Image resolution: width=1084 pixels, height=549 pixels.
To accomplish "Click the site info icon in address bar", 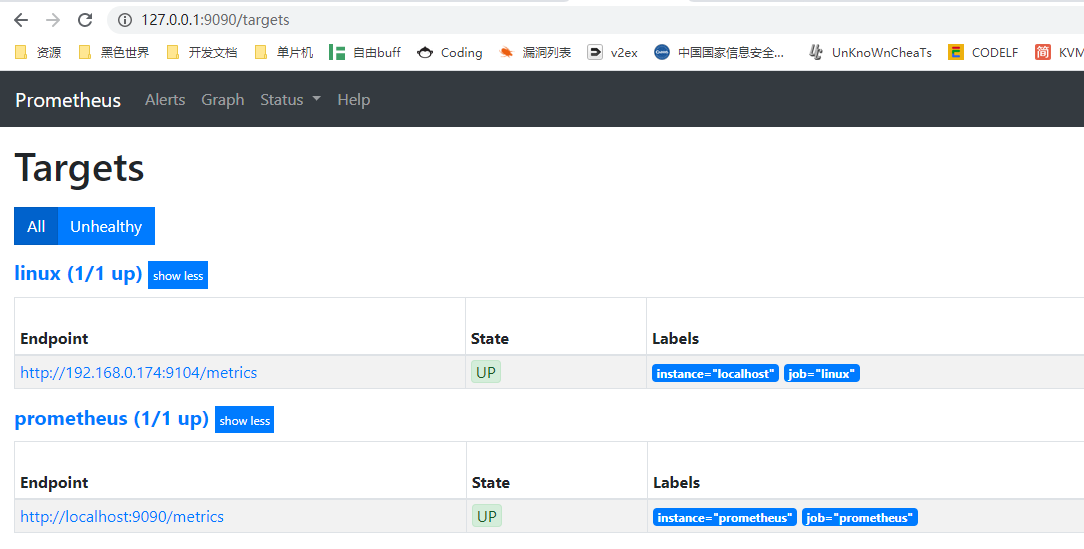I will 125,20.
